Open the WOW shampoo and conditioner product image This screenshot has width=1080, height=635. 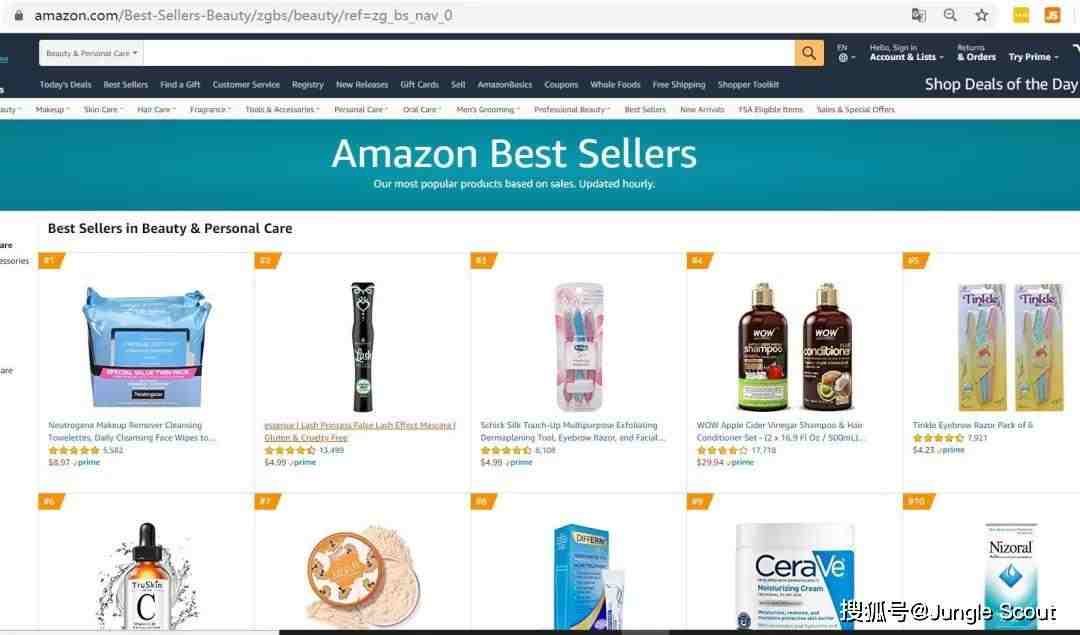pos(796,346)
